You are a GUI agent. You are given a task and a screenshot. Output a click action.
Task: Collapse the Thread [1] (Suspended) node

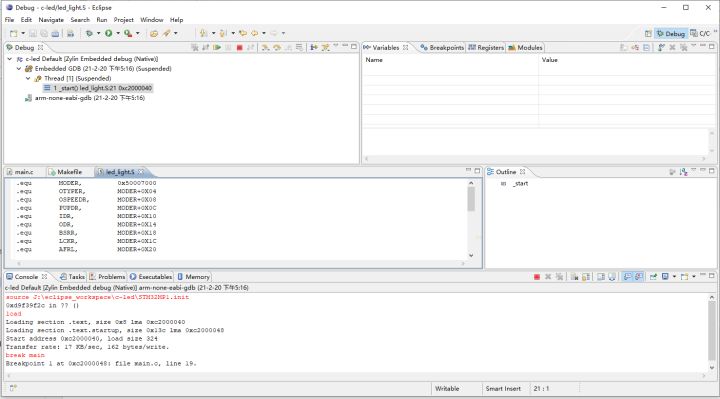point(28,79)
